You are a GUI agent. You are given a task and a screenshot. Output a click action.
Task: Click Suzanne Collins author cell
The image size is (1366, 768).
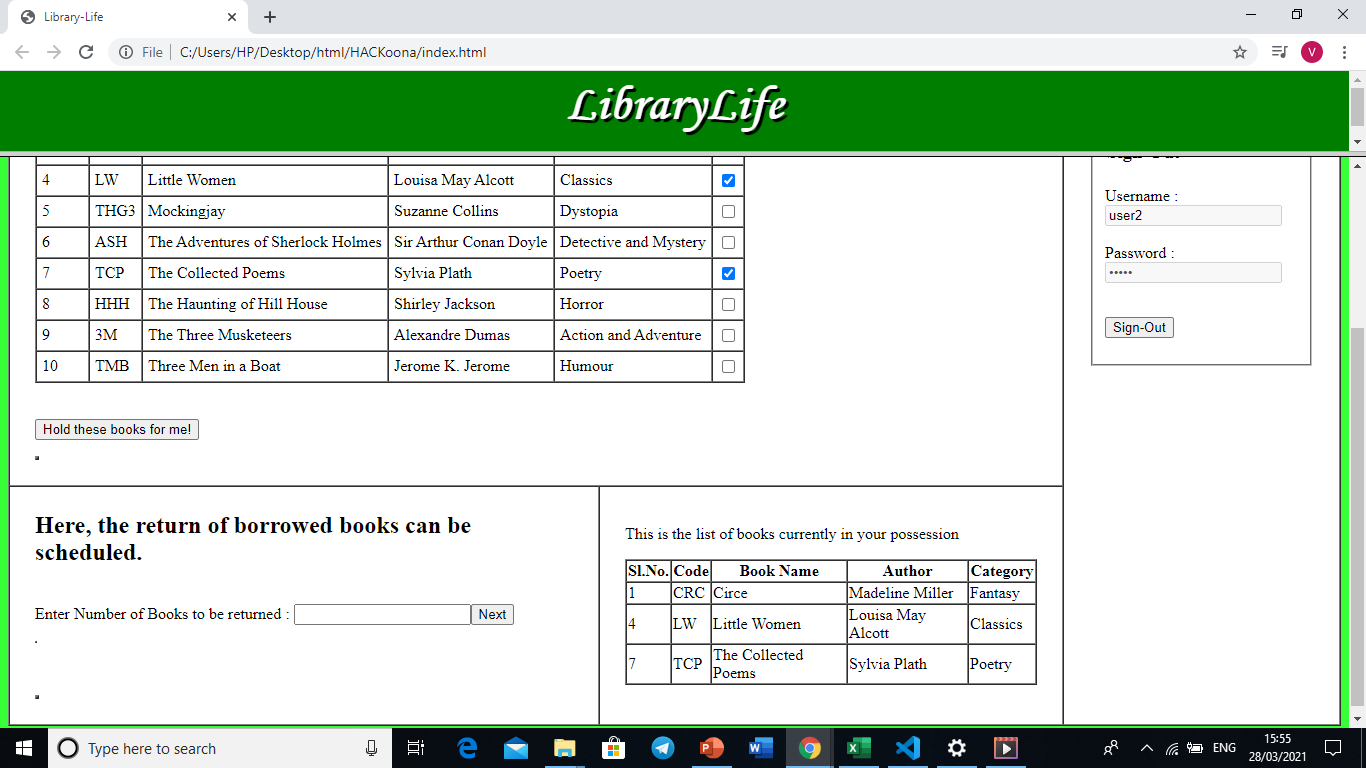coord(471,211)
